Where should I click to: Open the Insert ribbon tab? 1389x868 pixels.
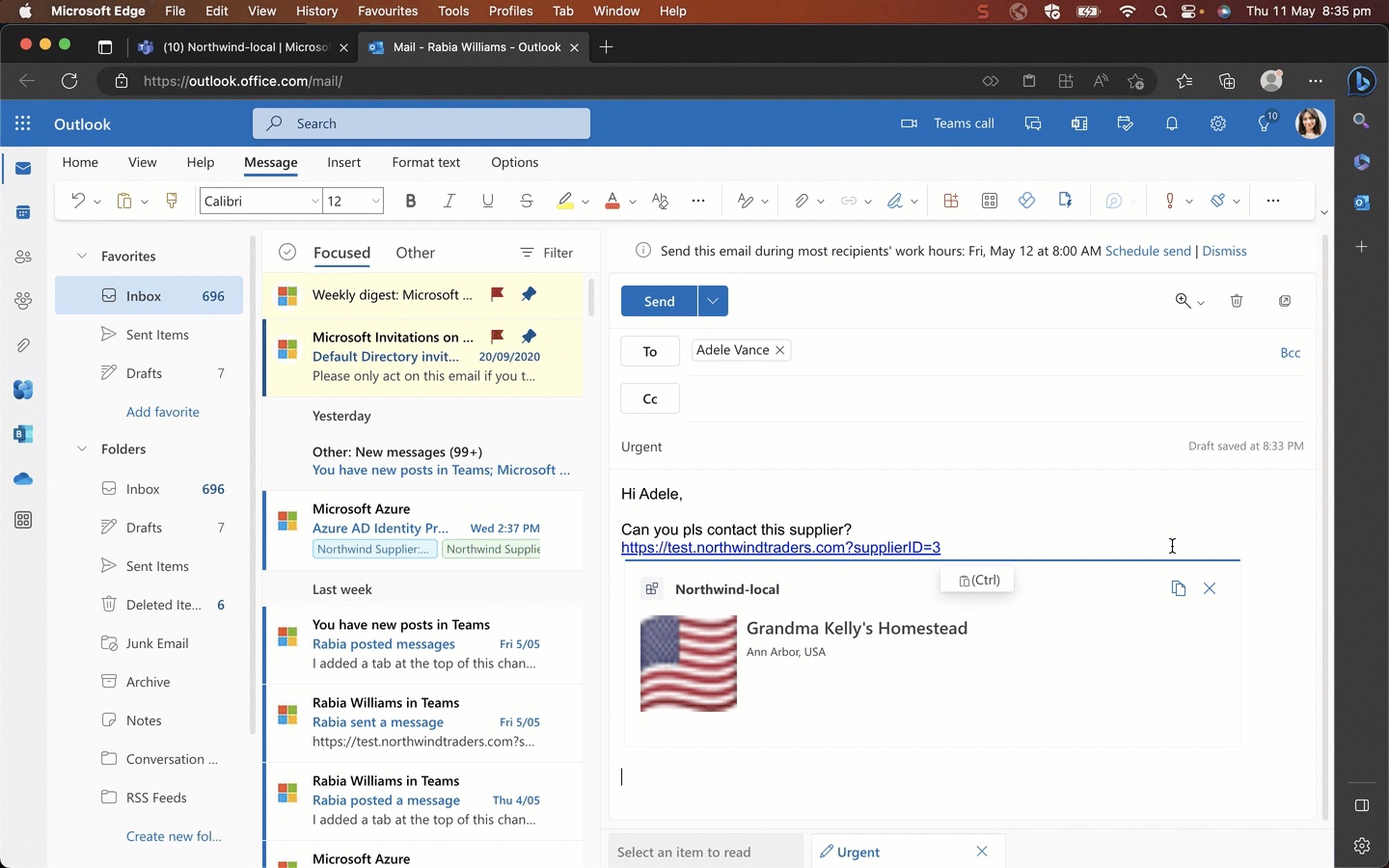(x=344, y=162)
